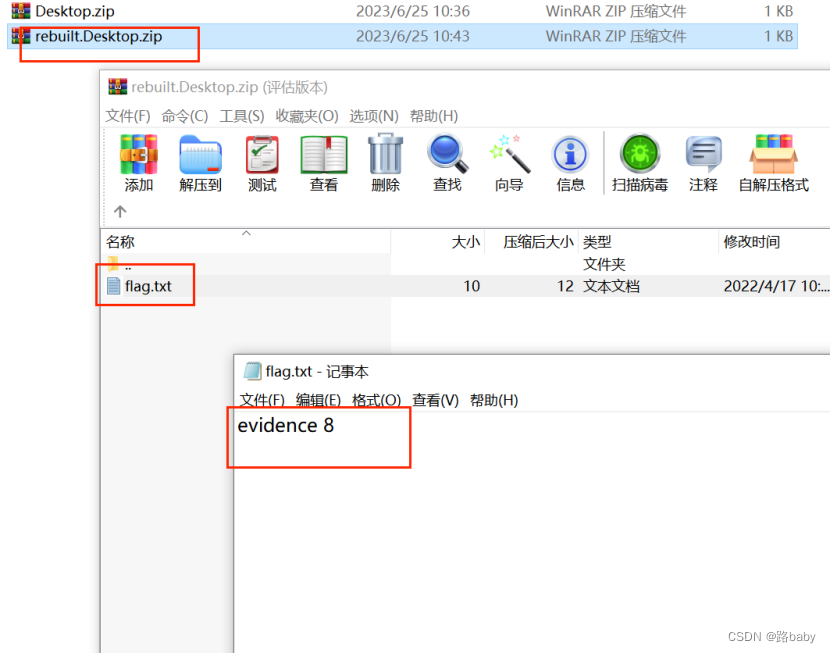Image resolution: width=831 pixels, height=653 pixels.
Task: Launch the 向导 (Wizard) wand icon
Action: coord(509,154)
